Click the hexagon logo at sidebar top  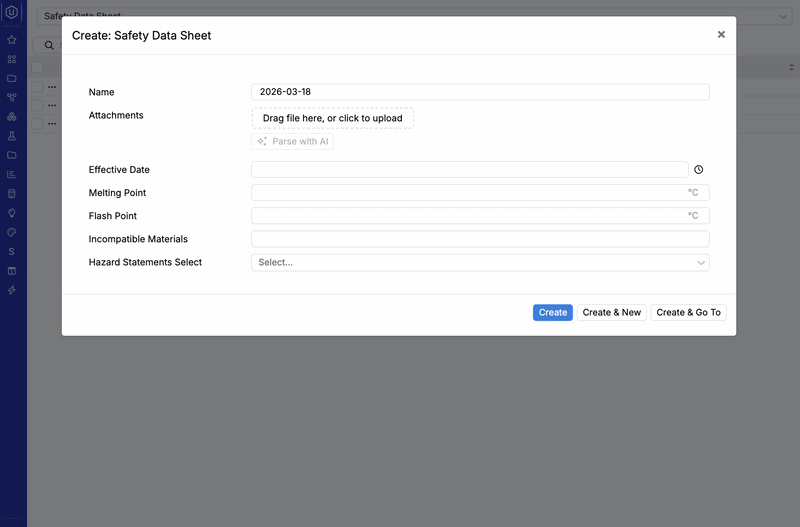pos(12,14)
